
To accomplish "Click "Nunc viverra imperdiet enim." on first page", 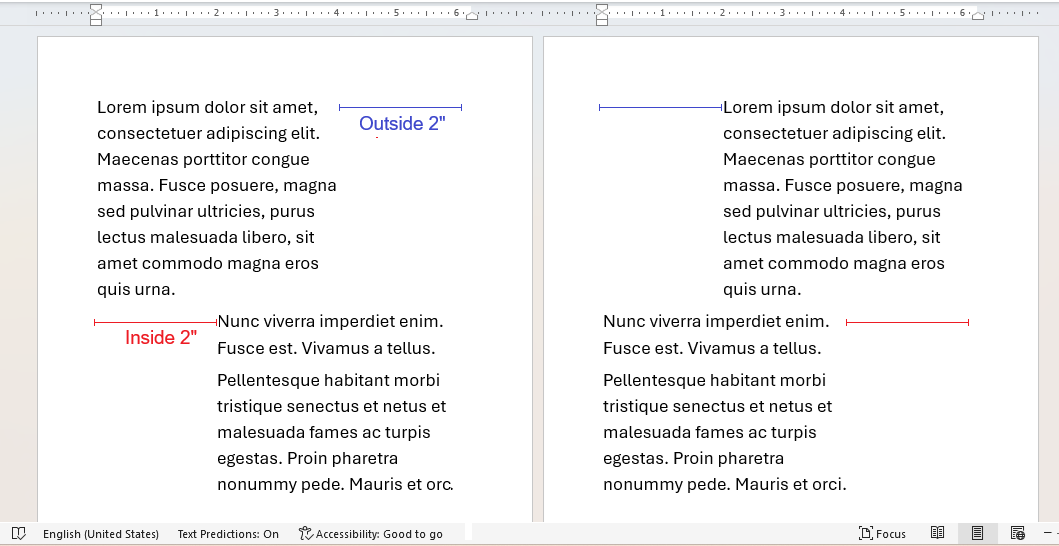I will pos(330,321).
